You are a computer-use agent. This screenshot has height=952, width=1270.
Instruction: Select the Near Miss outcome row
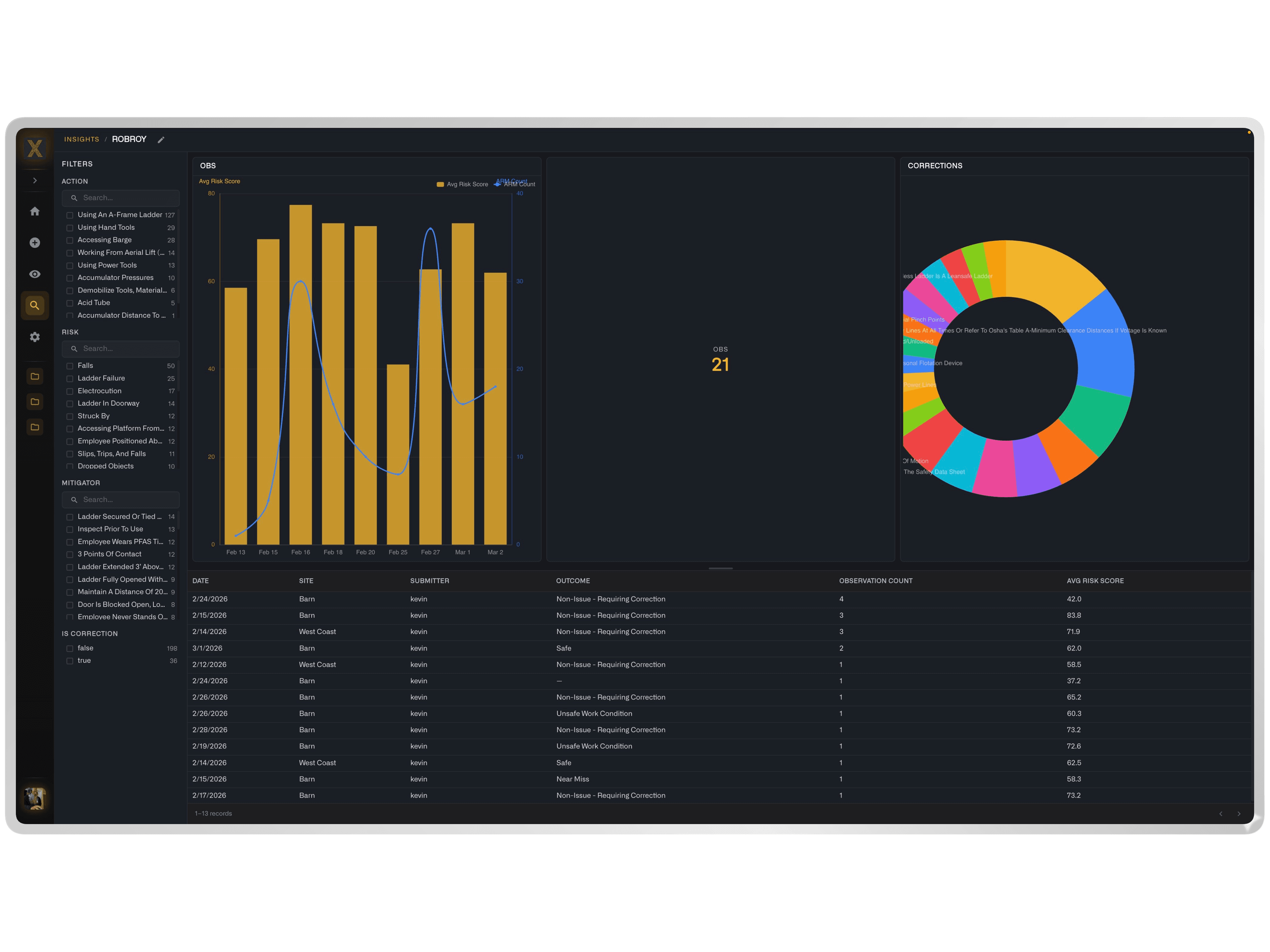pyautogui.click(x=720, y=780)
